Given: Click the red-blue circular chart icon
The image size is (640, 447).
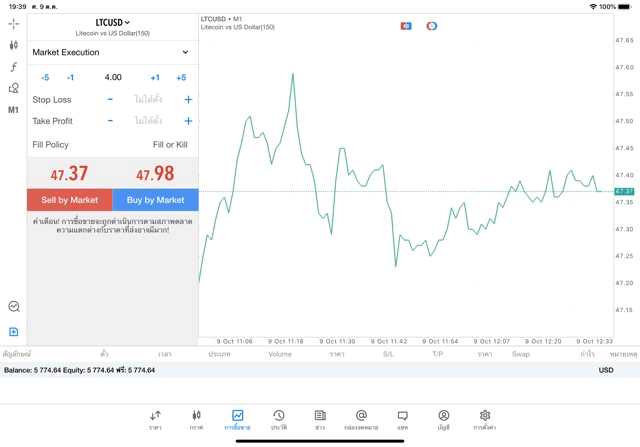Looking at the screenshot, I should coord(432,26).
